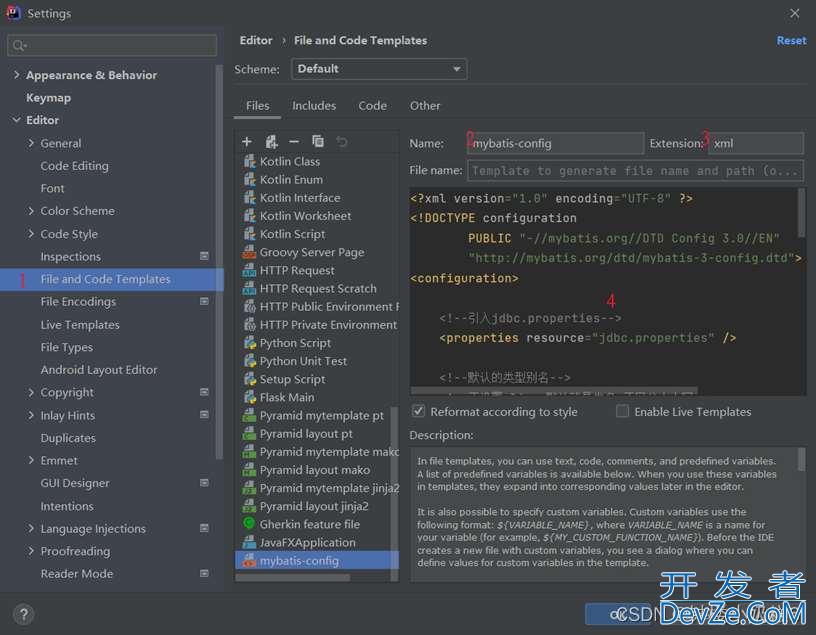
Task: Click the settings tree vertical scrollbar
Action: 219,263
